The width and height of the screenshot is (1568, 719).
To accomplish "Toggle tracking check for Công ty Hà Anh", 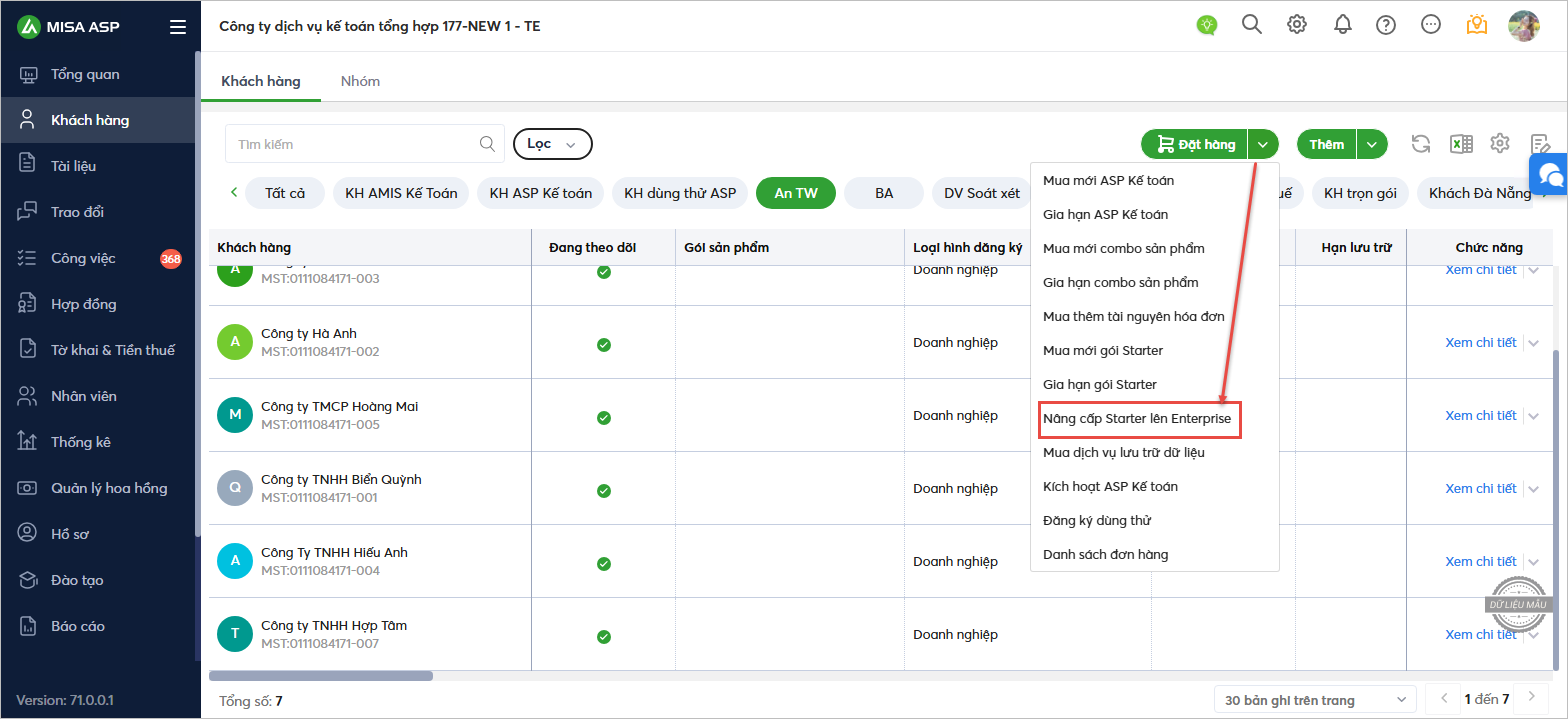I will pos(604,344).
